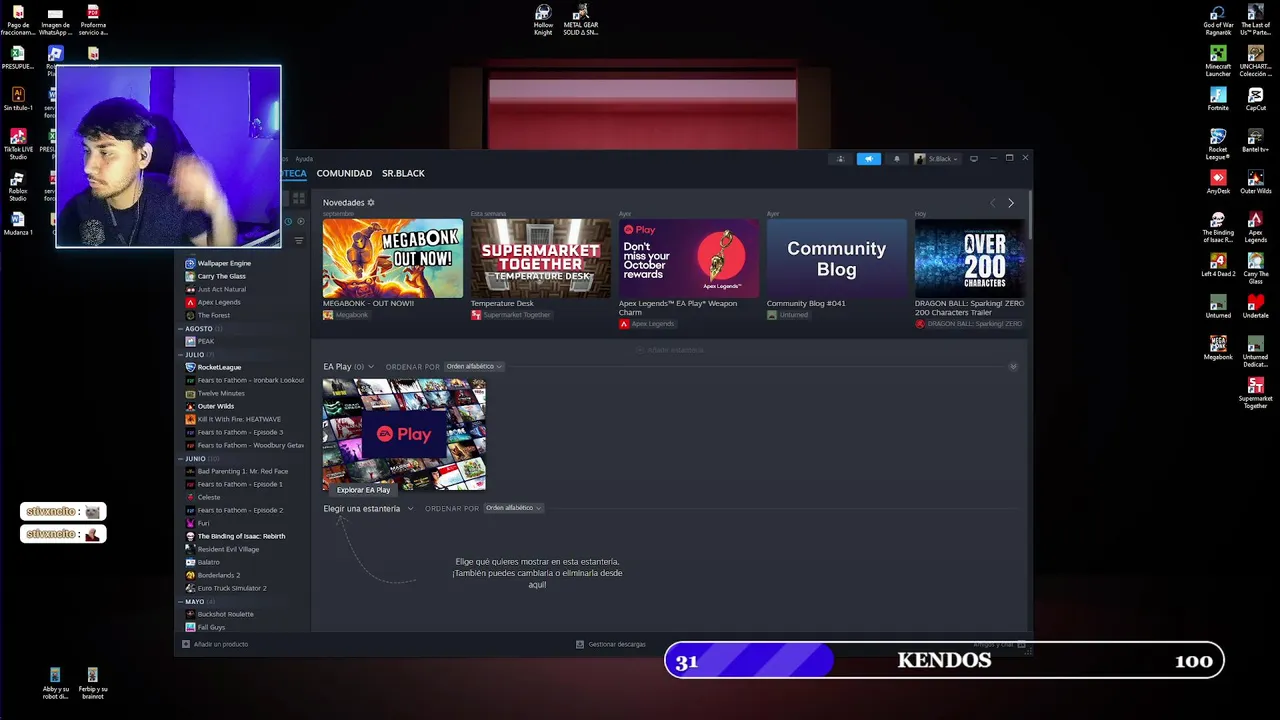
Task: Open the EA Play shelf dropdown
Action: 371,366
